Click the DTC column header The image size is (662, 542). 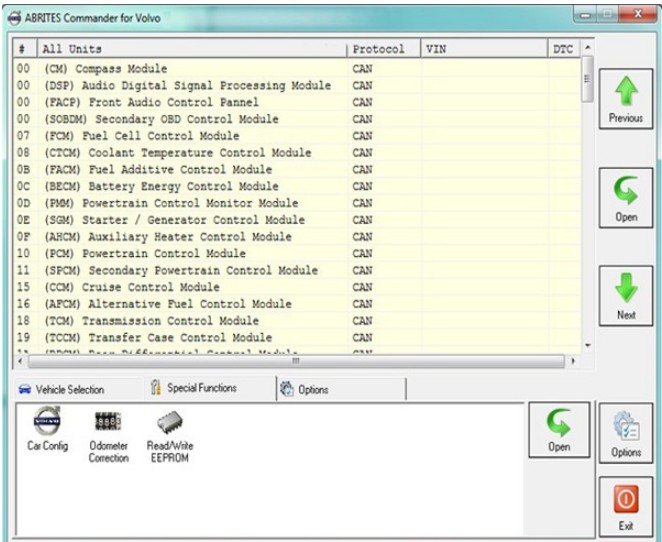[x=564, y=49]
